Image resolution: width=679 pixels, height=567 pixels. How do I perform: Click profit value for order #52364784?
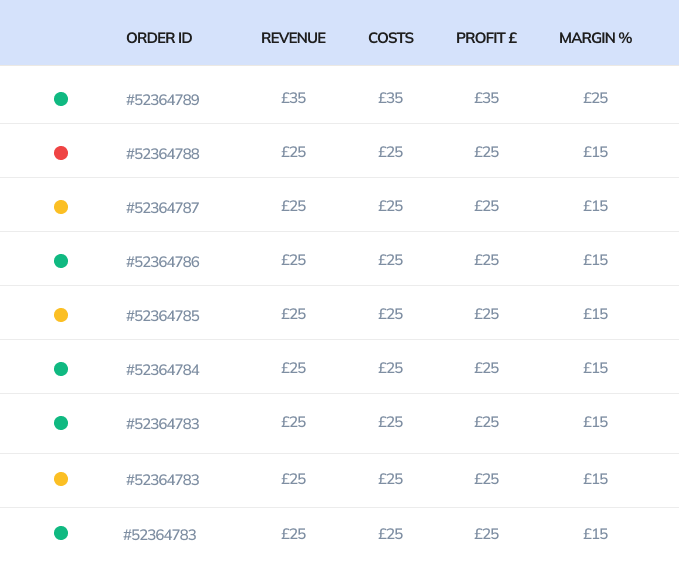pyautogui.click(x=487, y=368)
